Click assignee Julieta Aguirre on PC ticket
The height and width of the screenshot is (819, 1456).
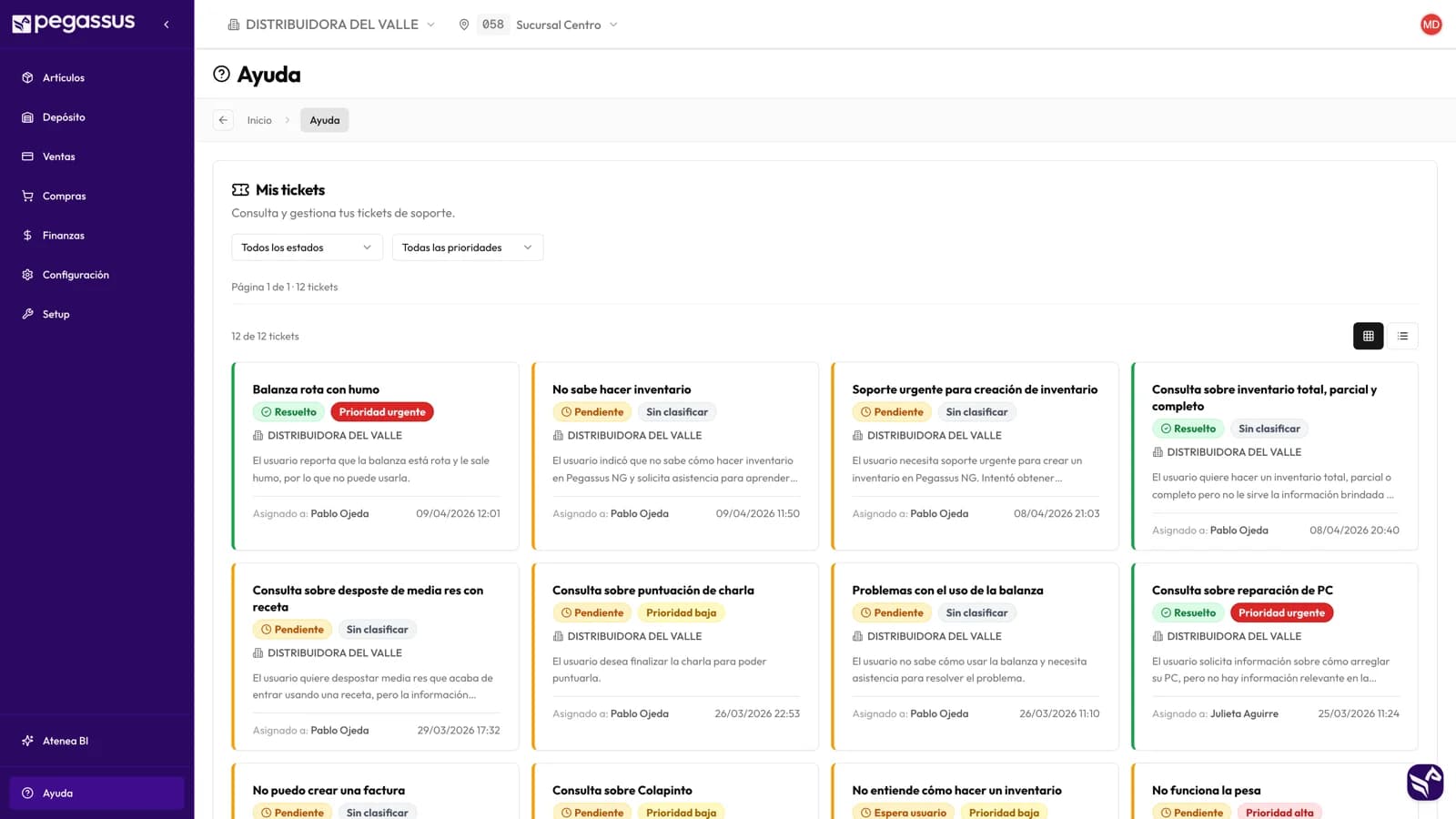[x=1244, y=714]
